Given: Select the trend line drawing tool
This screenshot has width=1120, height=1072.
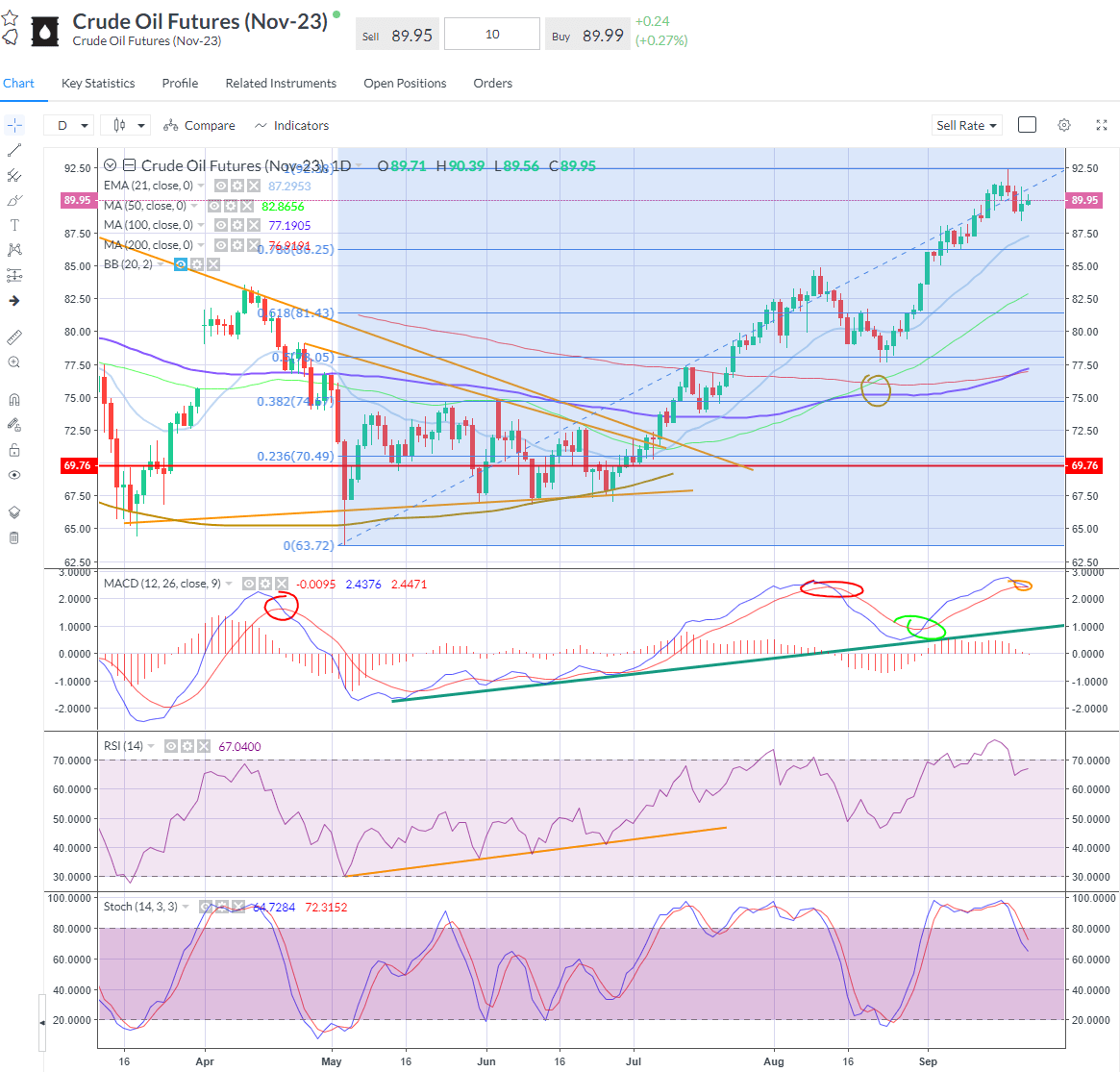Looking at the screenshot, I should [x=14, y=150].
